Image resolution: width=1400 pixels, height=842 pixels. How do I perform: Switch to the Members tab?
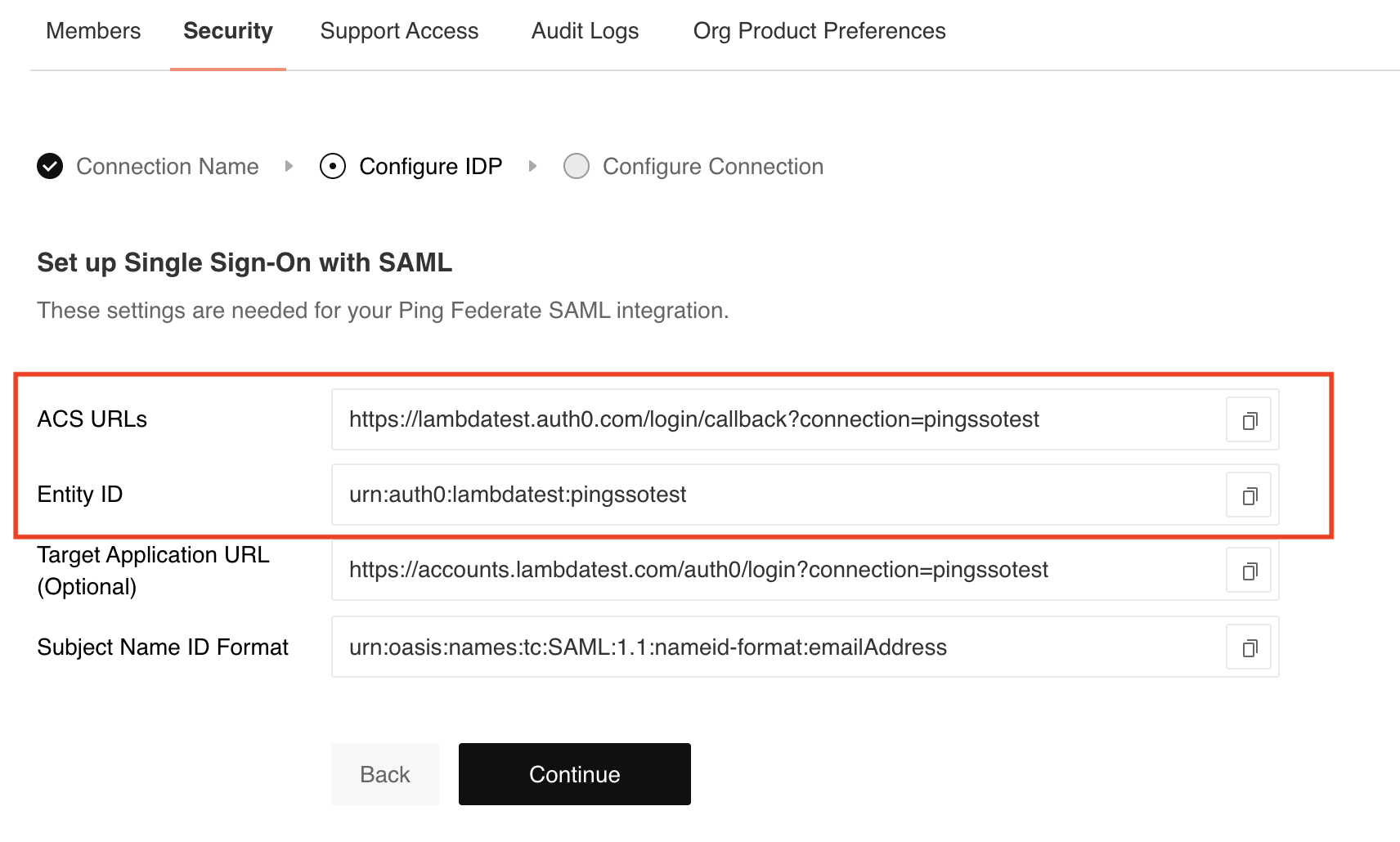click(92, 31)
